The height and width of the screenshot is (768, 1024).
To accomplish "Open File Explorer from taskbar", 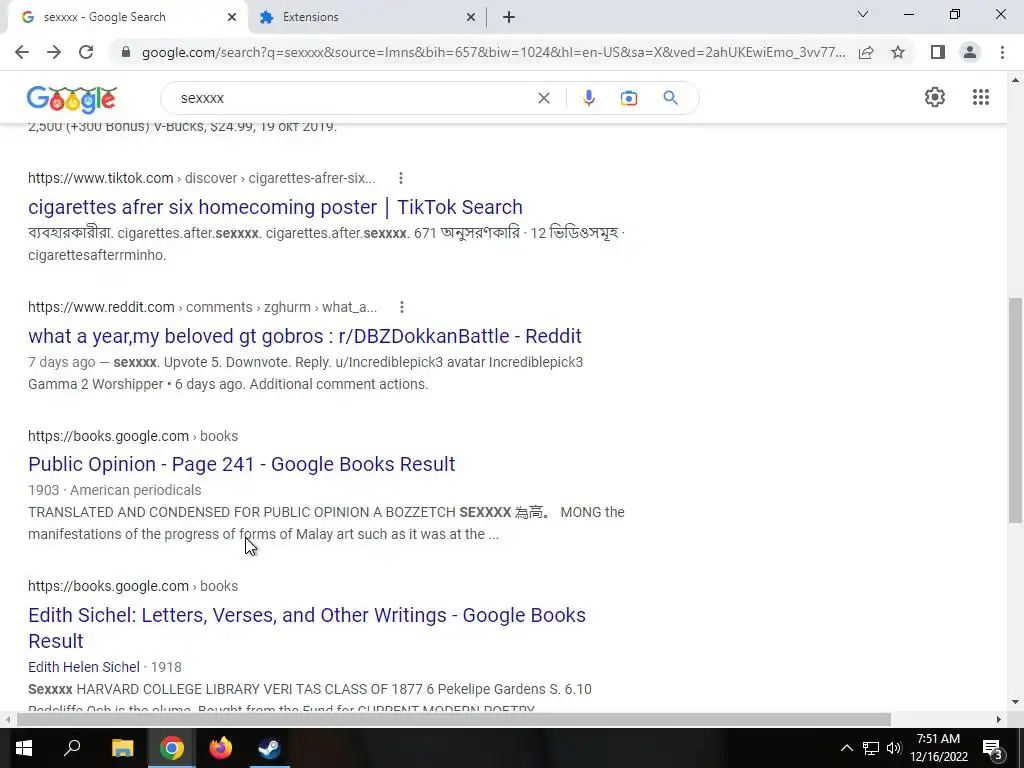I will pyautogui.click(x=122, y=748).
